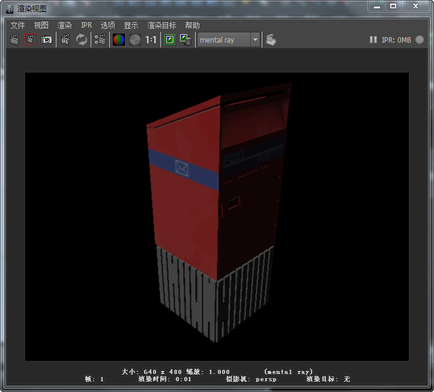This screenshot has width=434, height=392.
Task: Close the Render View window
Action: 415,6
